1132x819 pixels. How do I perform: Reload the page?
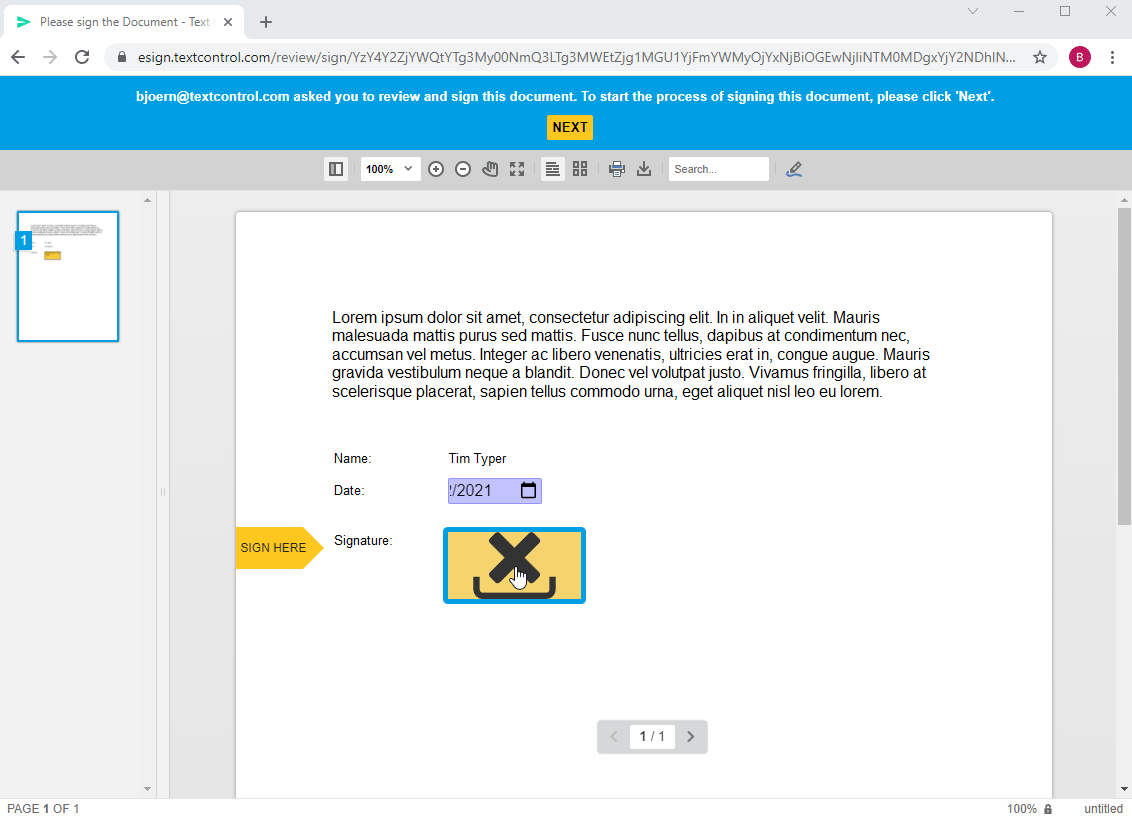(x=82, y=57)
